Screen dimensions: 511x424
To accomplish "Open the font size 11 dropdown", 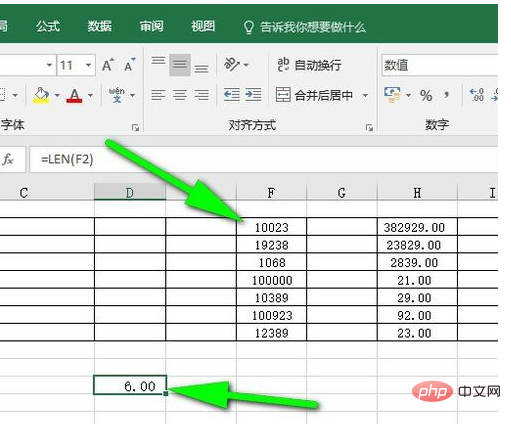I will pos(88,65).
